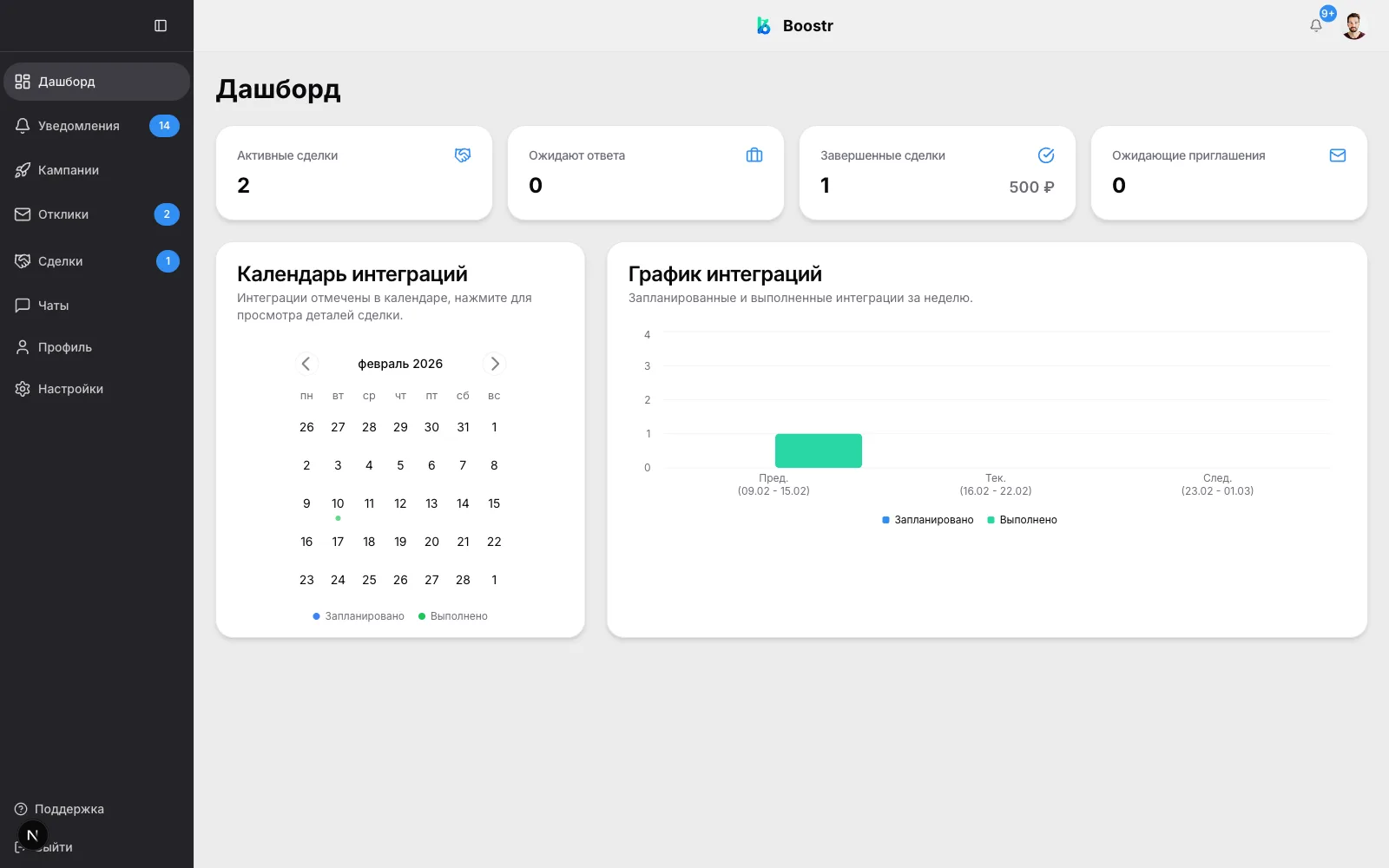The width and height of the screenshot is (1389, 868).
Task: Open the Дашборд section in sidebar
Action: point(66,81)
